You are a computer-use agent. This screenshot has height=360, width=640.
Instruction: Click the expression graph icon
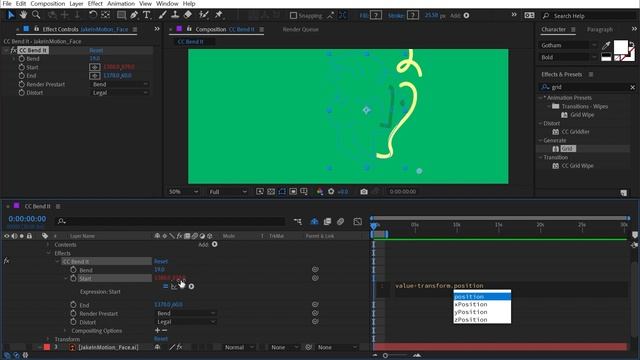pyautogui.click(x=174, y=287)
